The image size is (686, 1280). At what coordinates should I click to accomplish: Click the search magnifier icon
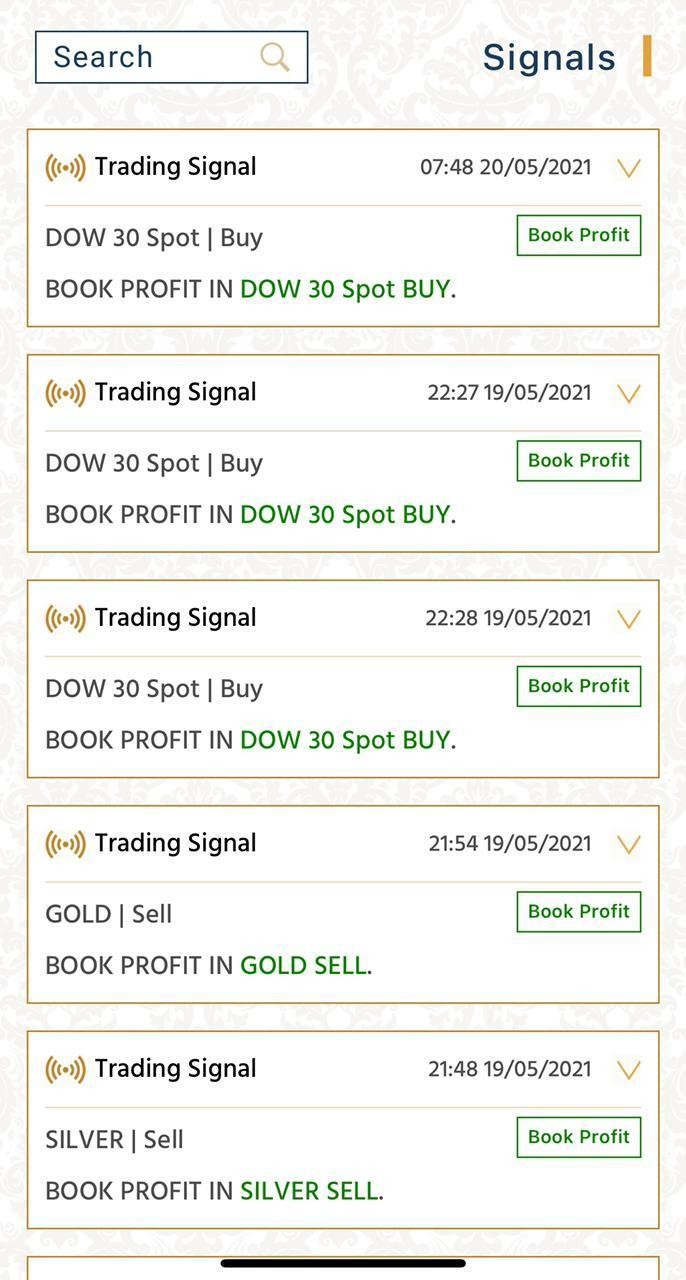coord(275,57)
